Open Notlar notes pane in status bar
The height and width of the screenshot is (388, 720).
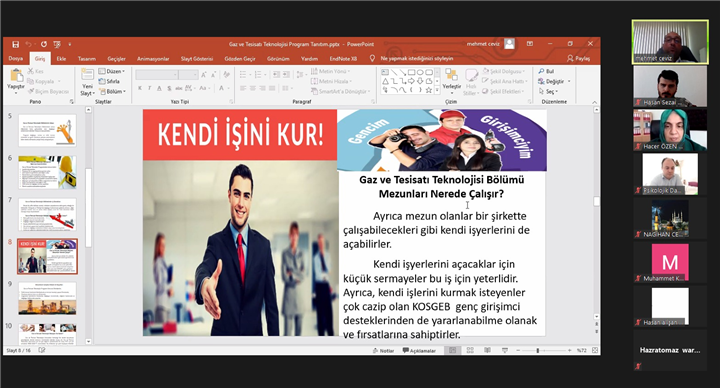pyautogui.click(x=383, y=350)
